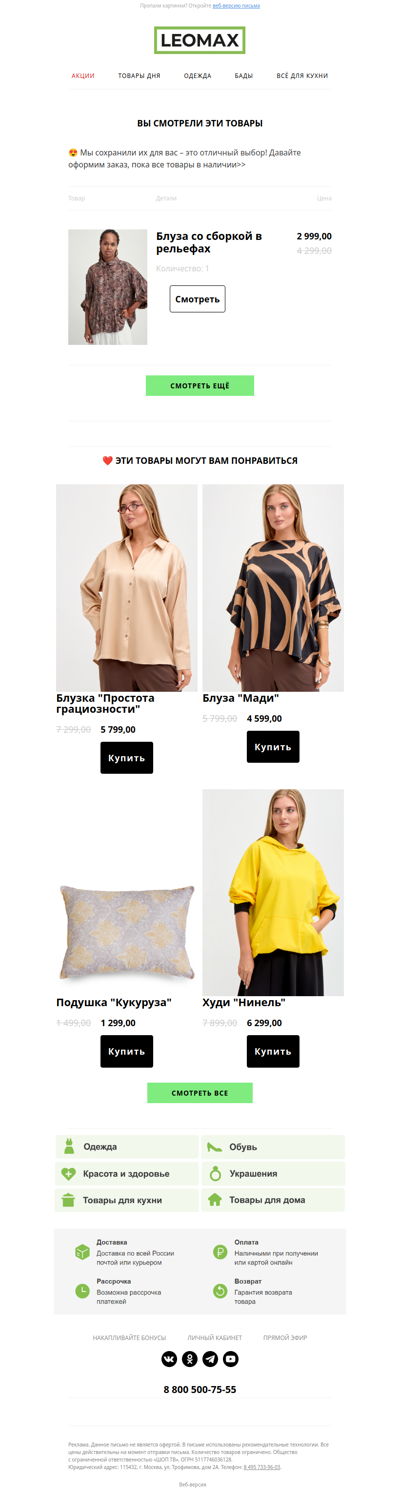Viewport: 400px width, 1509px height.
Task: Open the ТОВАРЫ ДНЯ menu item
Action: pyautogui.click(x=139, y=76)
